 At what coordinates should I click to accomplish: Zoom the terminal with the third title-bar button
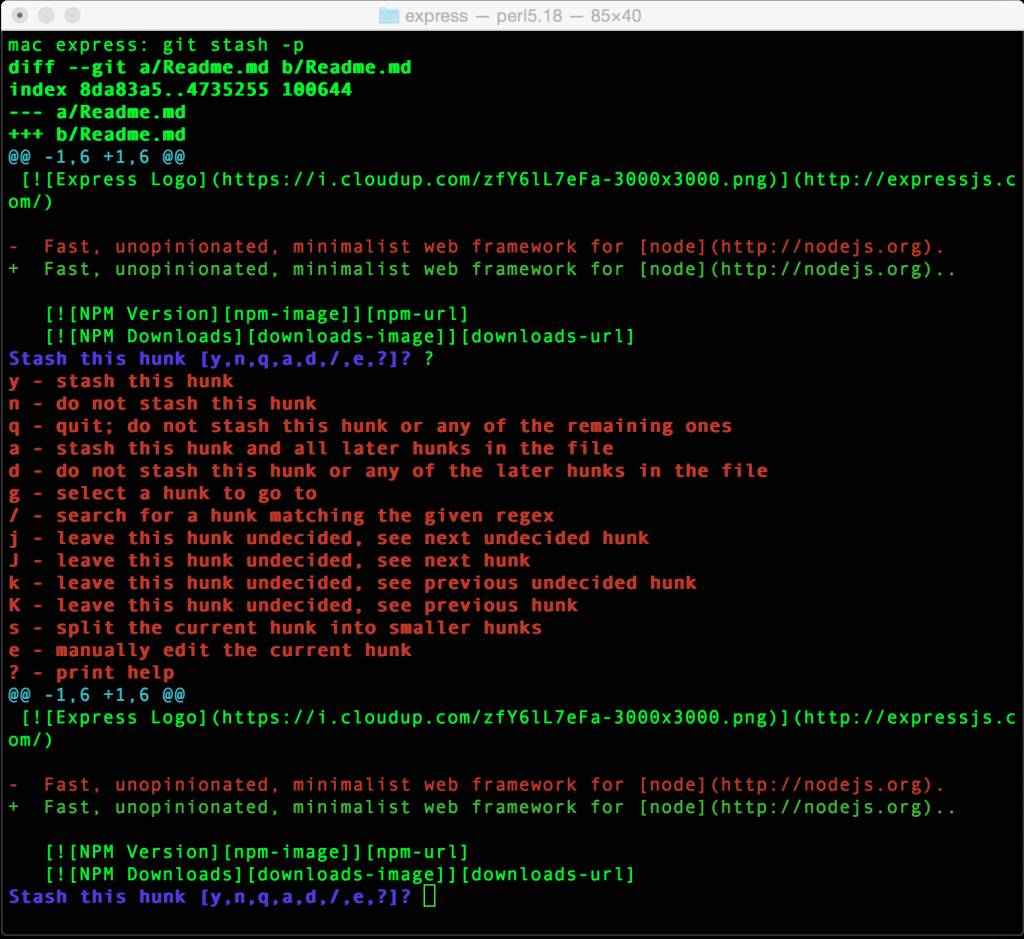point(73,15)
